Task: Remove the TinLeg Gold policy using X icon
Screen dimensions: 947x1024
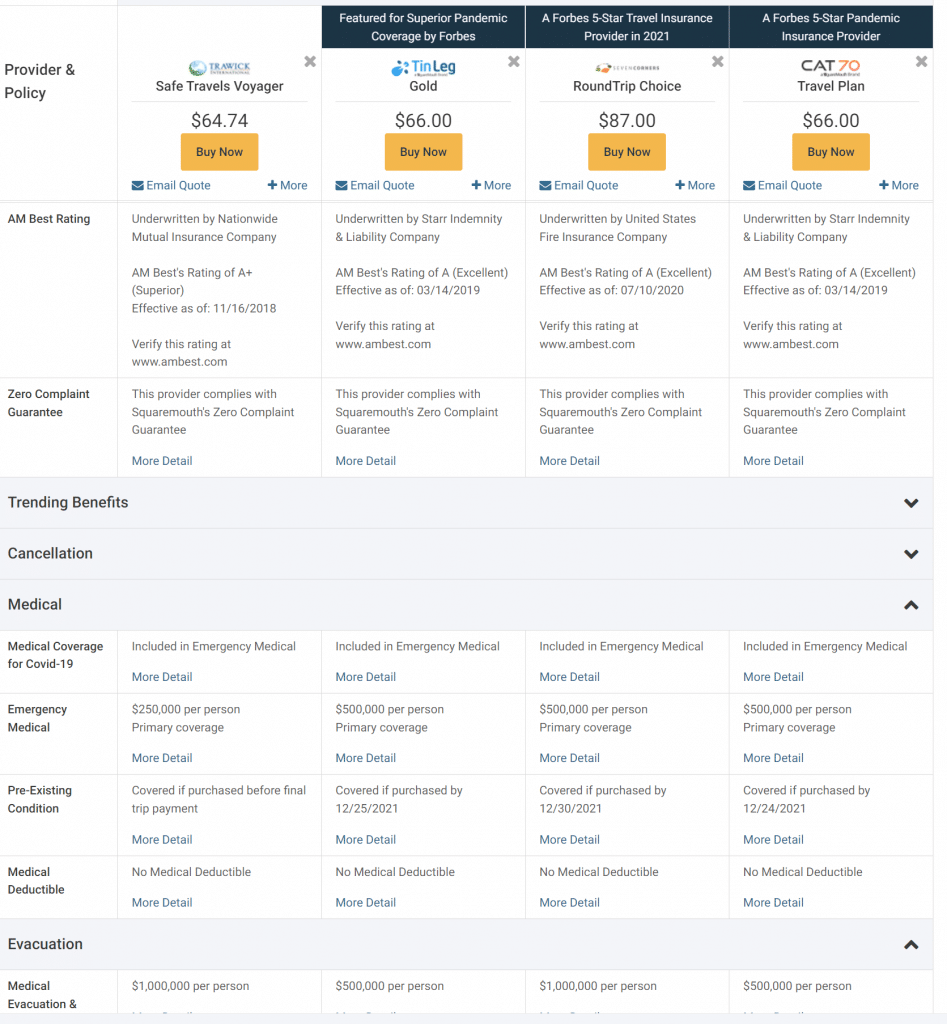Action: [514, 62]
